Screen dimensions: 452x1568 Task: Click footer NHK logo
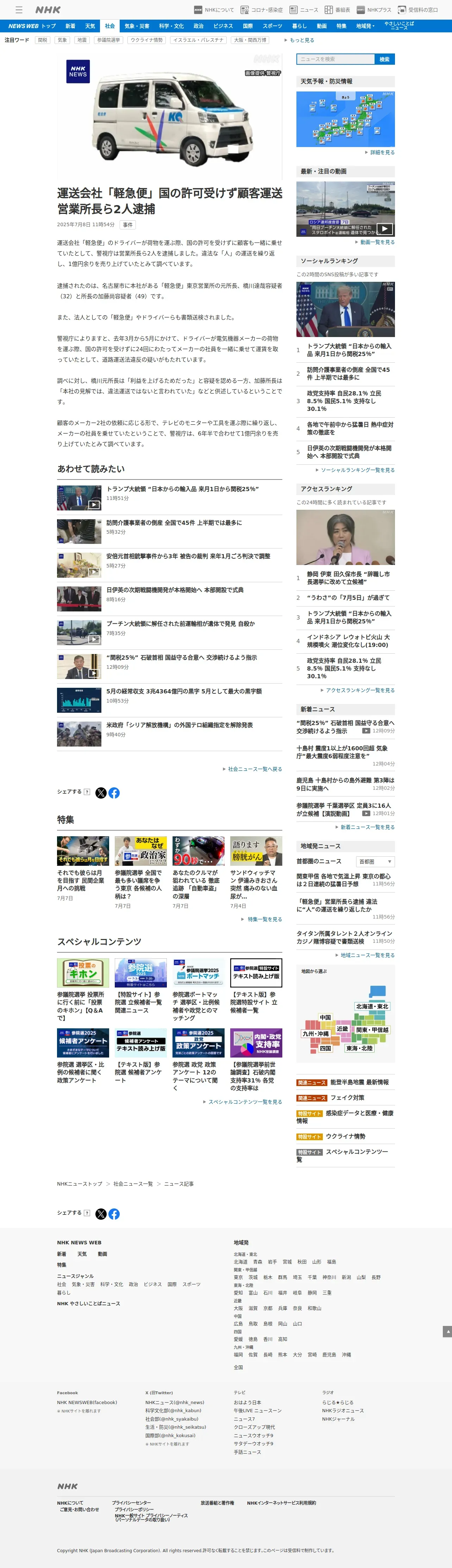point(68,1486)
